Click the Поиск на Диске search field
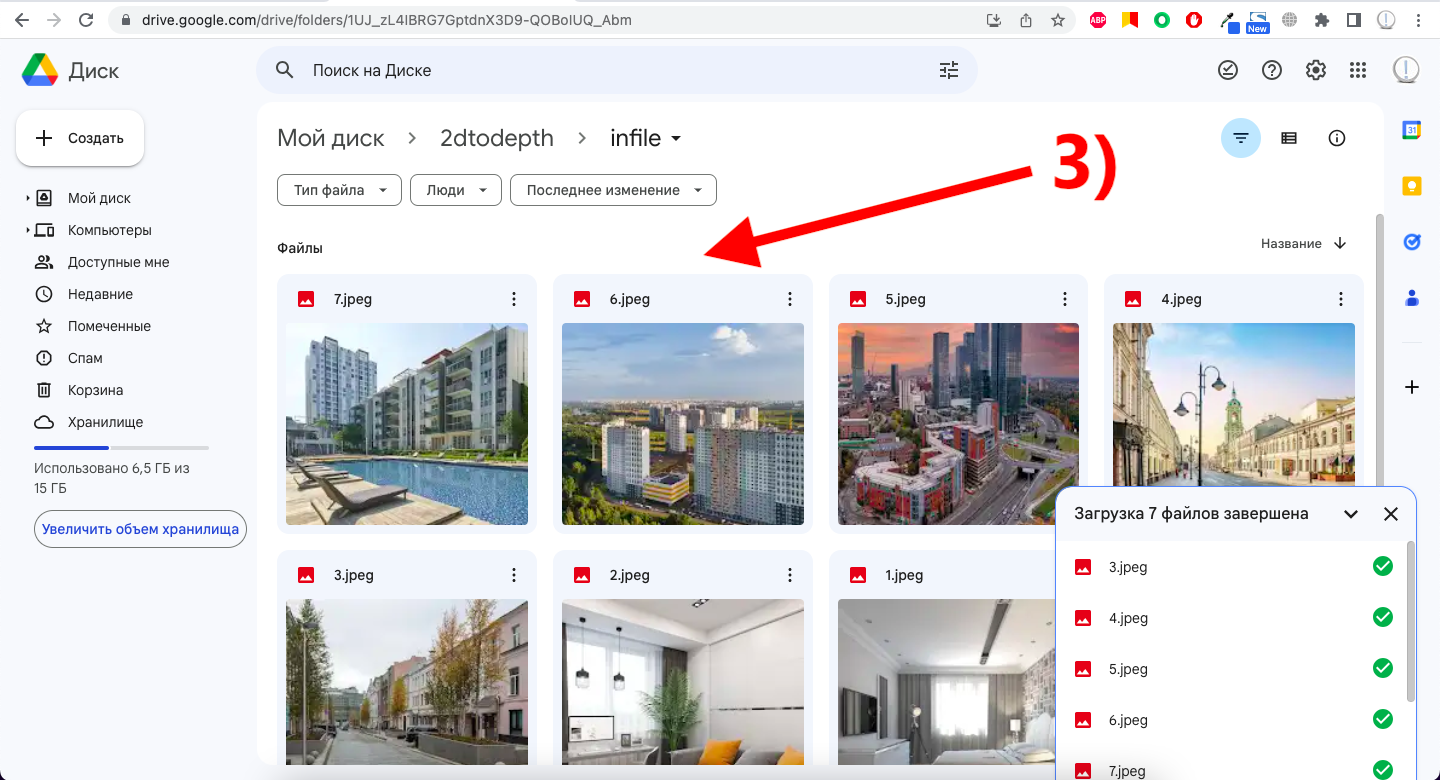1440x780 pixels. coord(617,70)
